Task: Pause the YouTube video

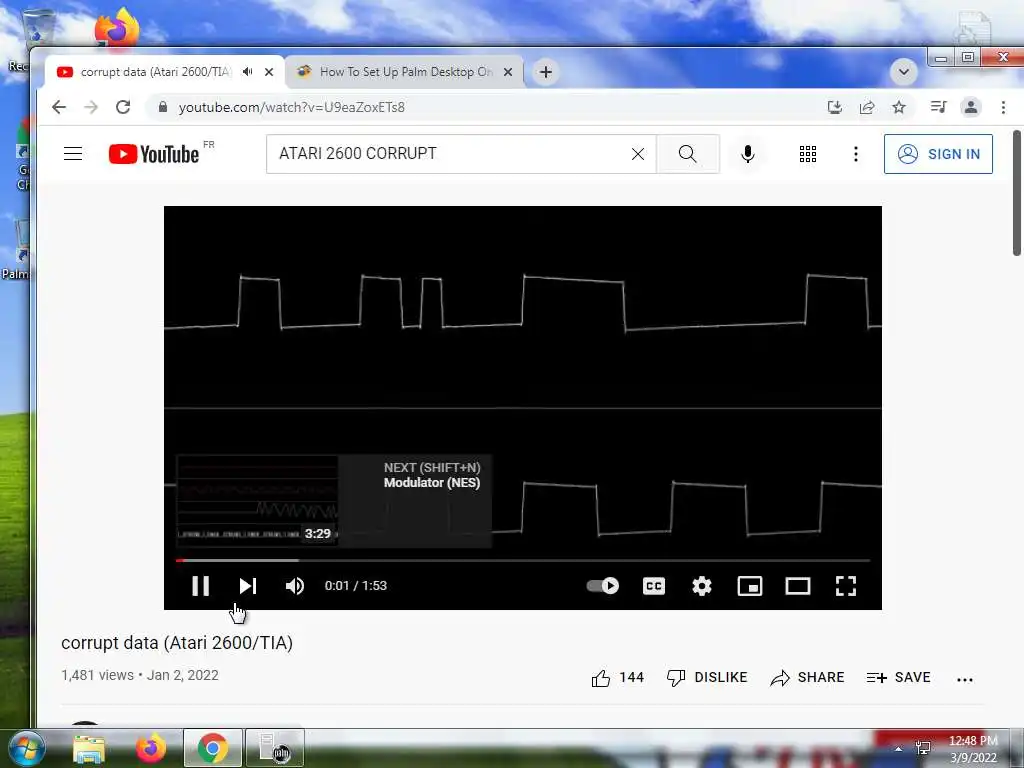Action: tap(200, 586)
